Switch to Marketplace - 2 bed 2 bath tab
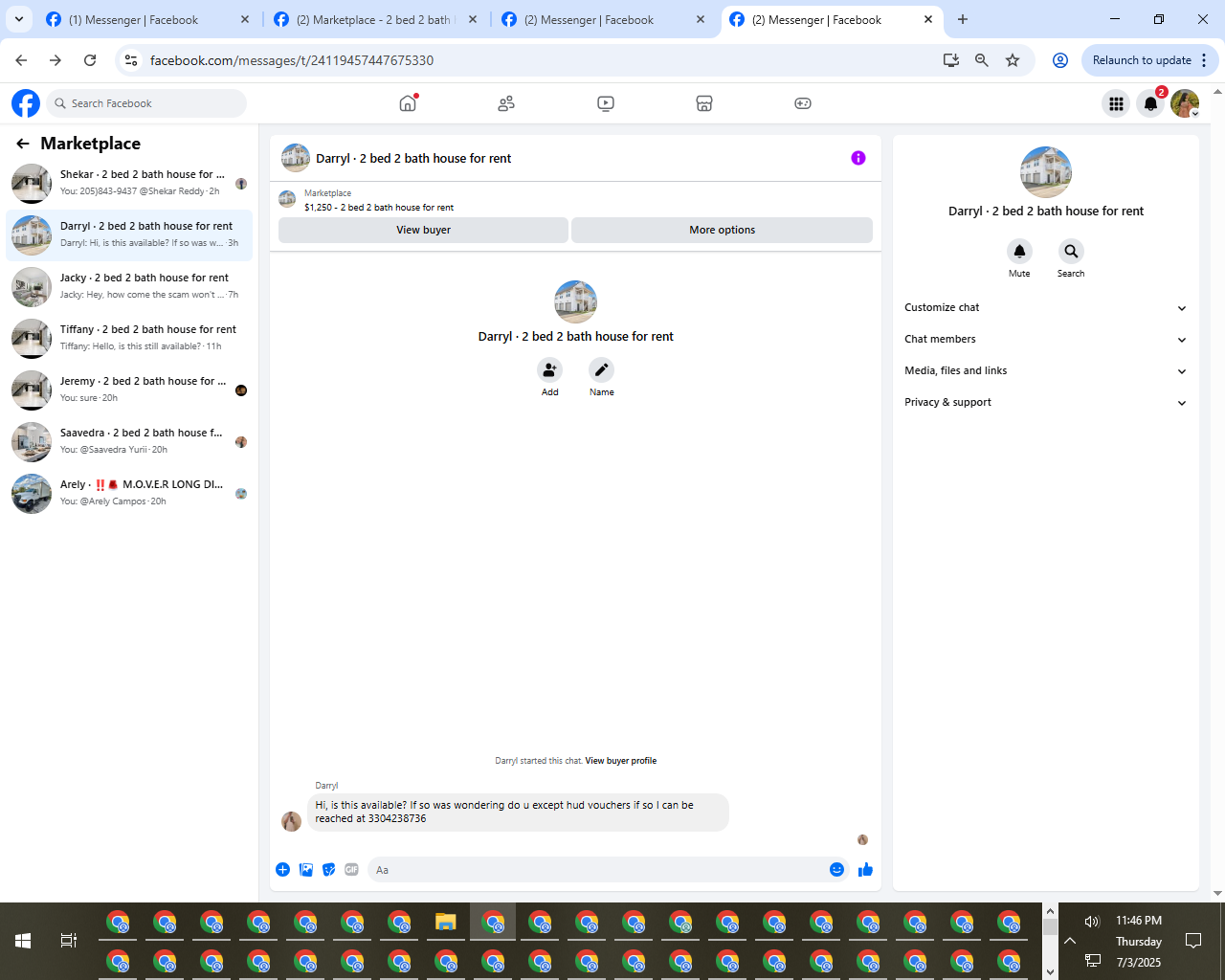The image size is (1225, 980). 375,19
